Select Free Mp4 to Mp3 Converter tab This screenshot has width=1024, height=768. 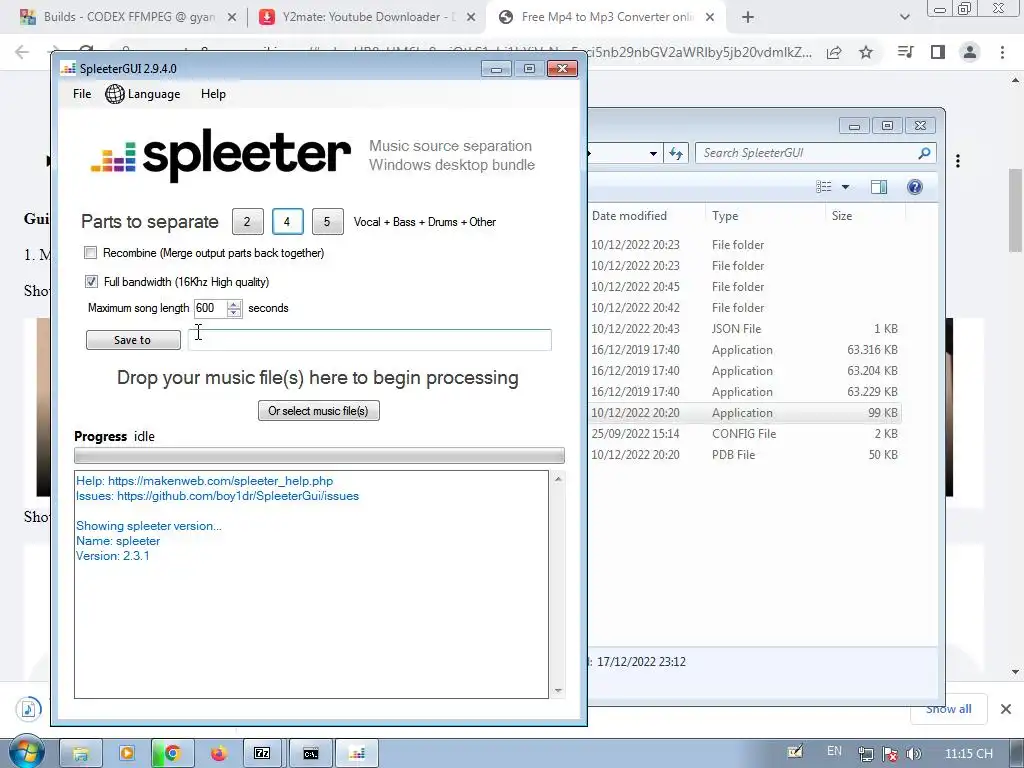605,17
